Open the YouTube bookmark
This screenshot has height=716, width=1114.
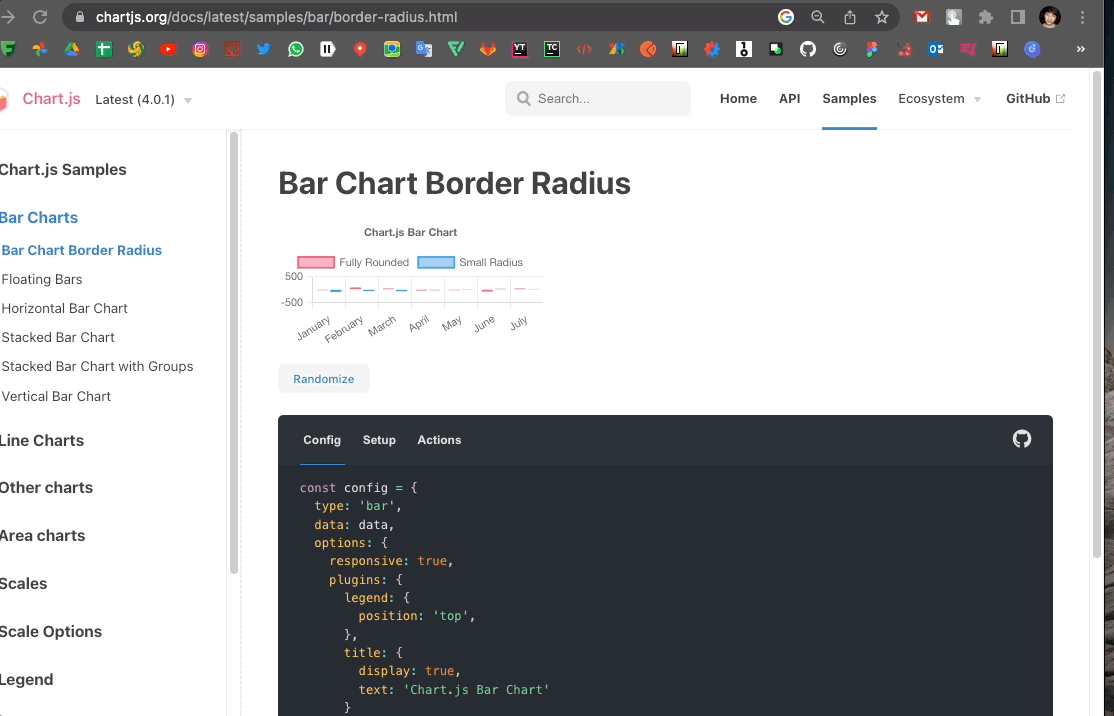click(168, 49)
